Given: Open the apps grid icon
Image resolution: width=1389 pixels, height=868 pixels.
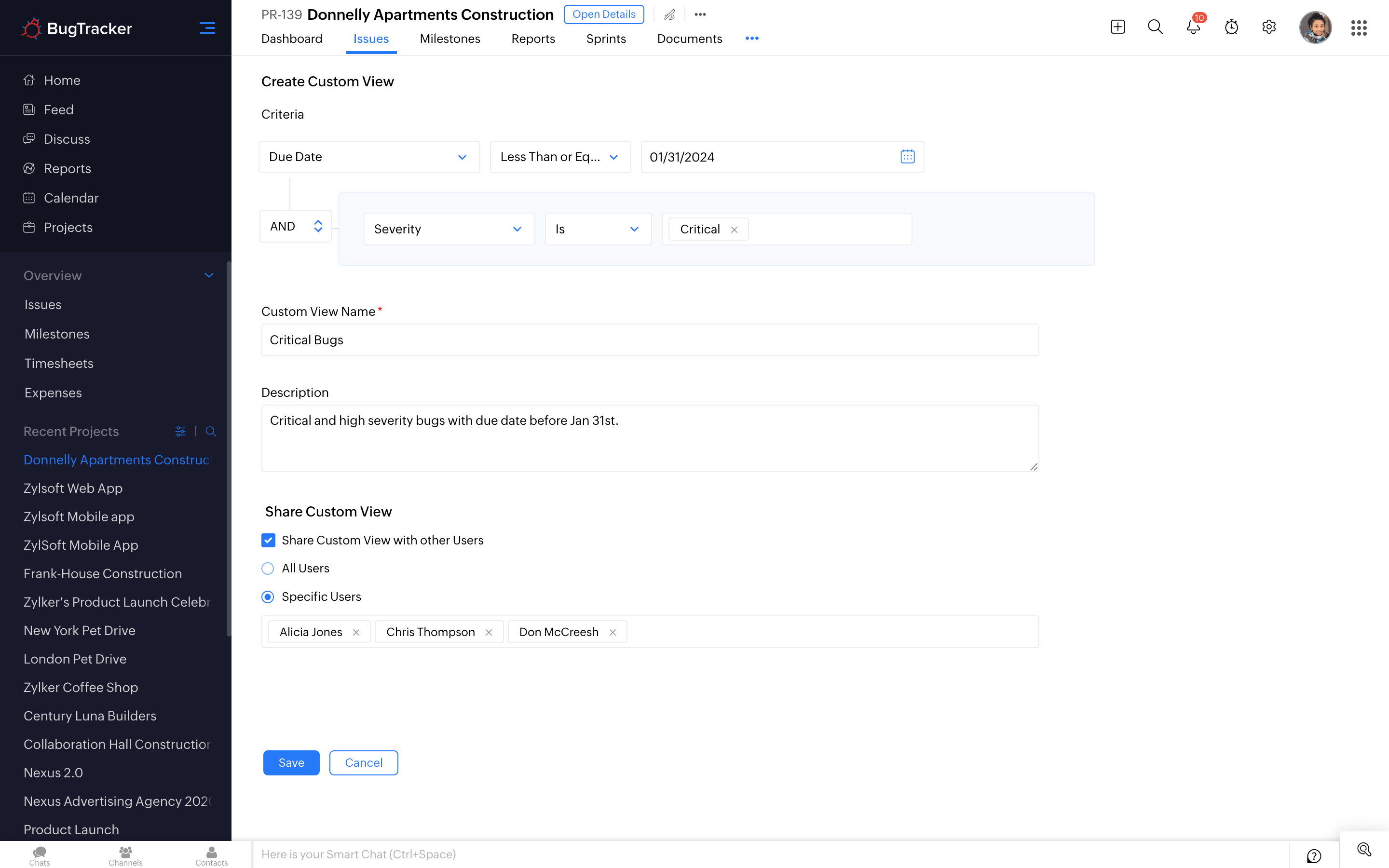Looking at the screenshot, I should click(x=1358, y=27).
